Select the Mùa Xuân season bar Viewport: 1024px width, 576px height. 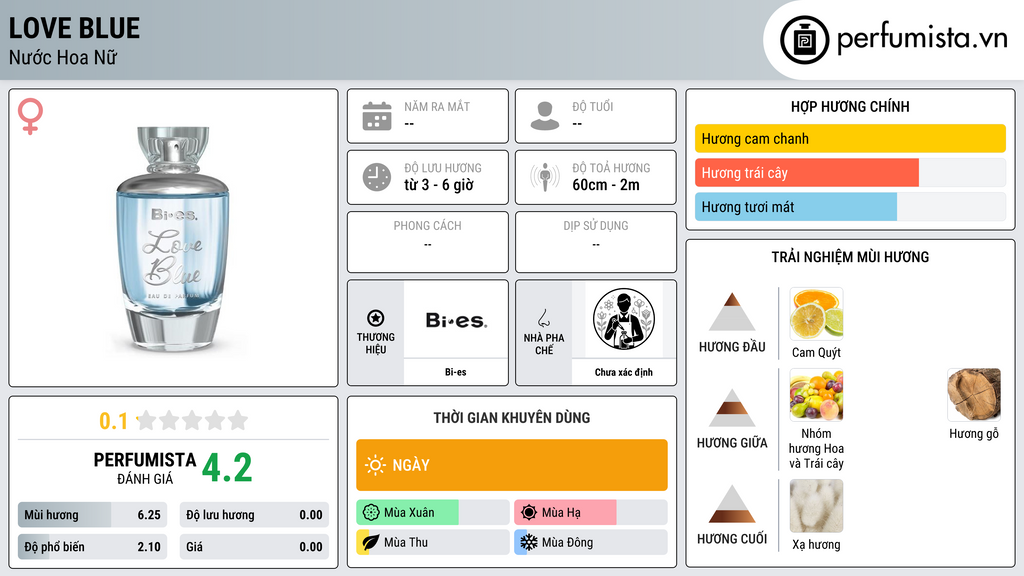click(x=432, y=512)
